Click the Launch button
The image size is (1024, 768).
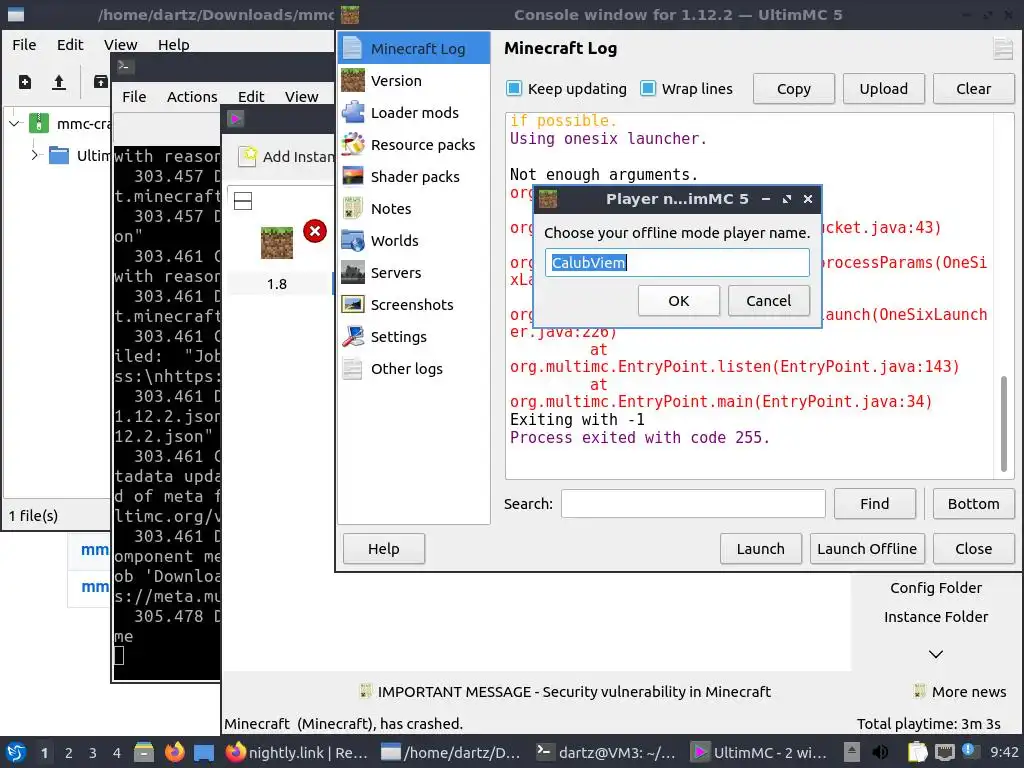tap(761, 549)
